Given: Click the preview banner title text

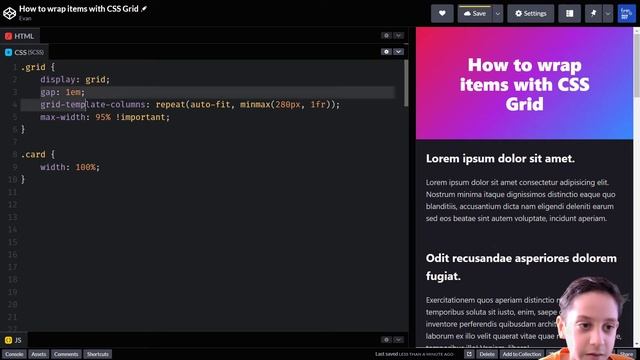Looking at the screenshot, I should click(524, 84).
